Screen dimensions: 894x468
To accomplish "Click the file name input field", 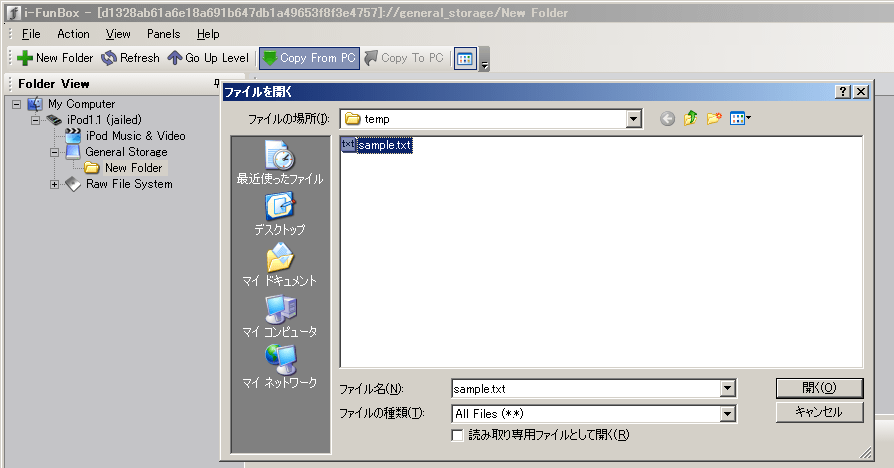I will pos(584,388).
